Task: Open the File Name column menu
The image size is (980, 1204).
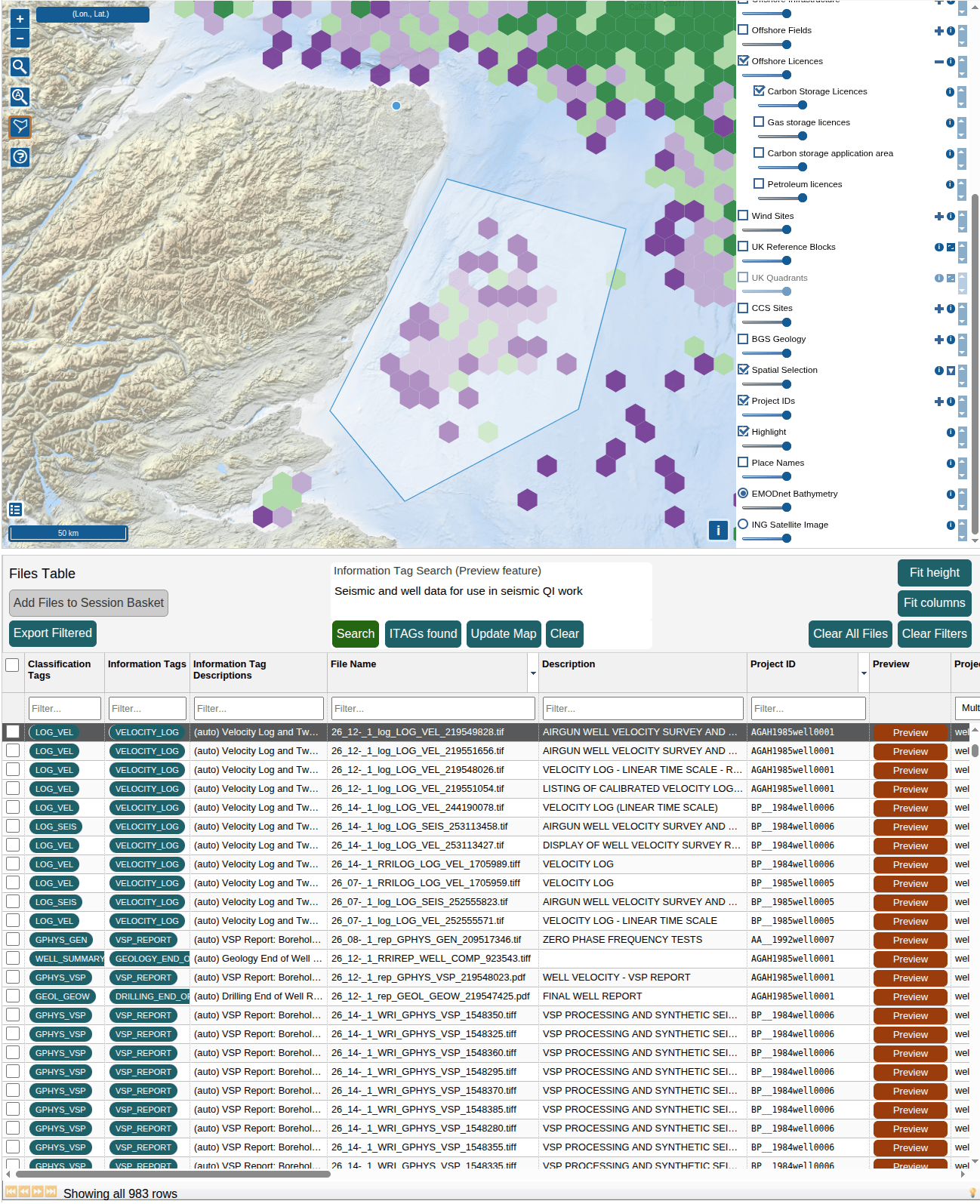Action: pos(533,673)
